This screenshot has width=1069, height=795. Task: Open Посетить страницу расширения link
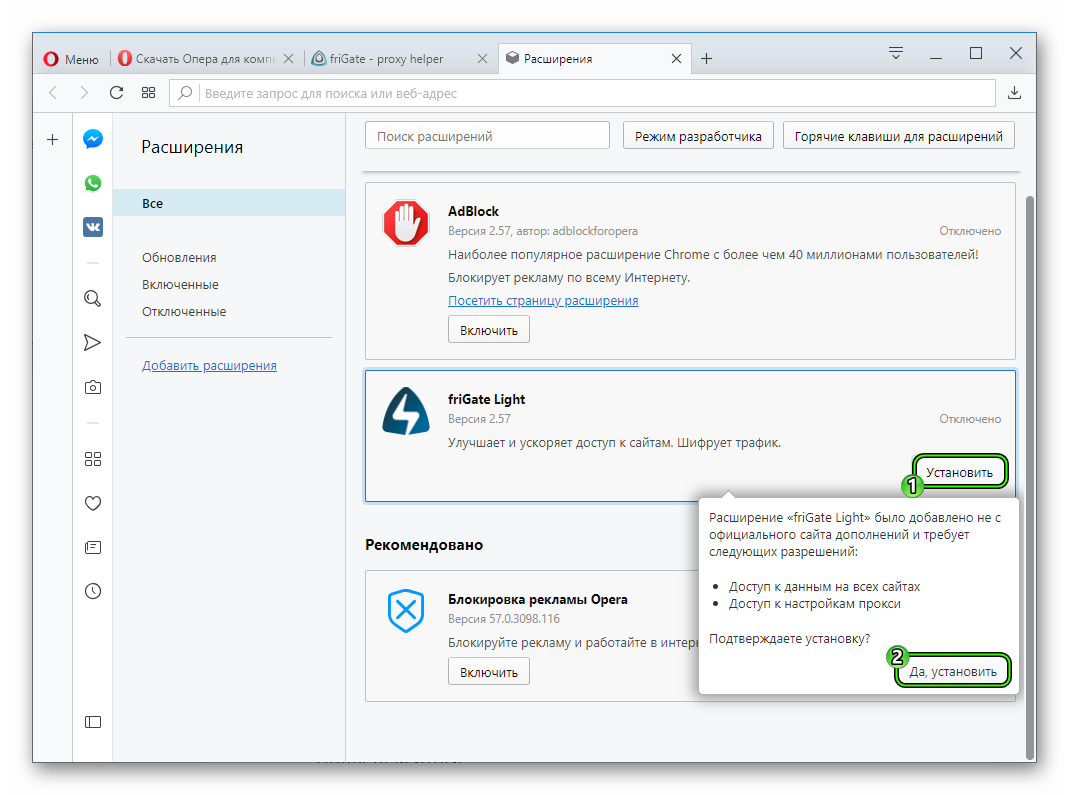(x=543, y=301)
